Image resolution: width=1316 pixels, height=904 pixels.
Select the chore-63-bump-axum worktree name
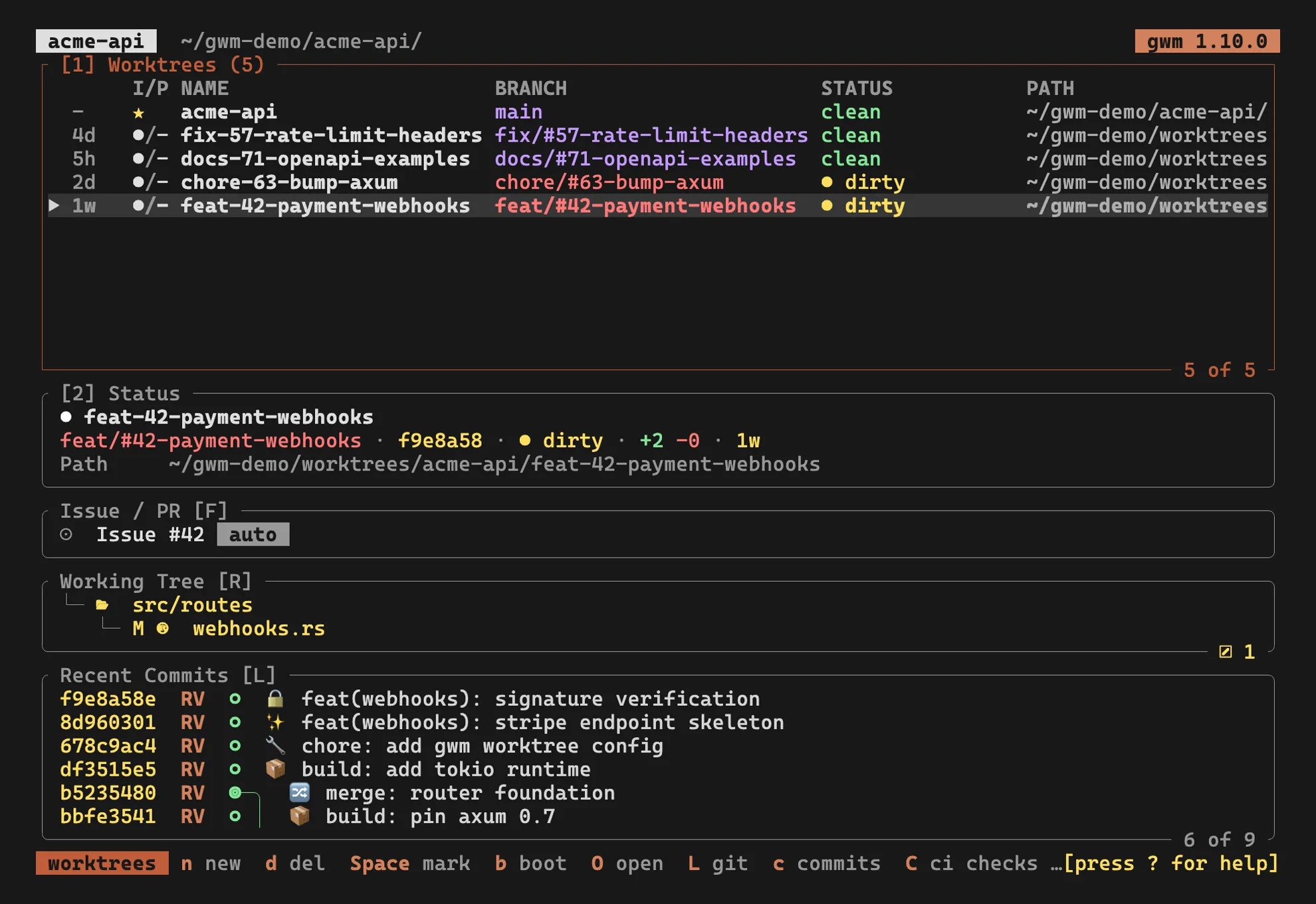click(289, 182)
